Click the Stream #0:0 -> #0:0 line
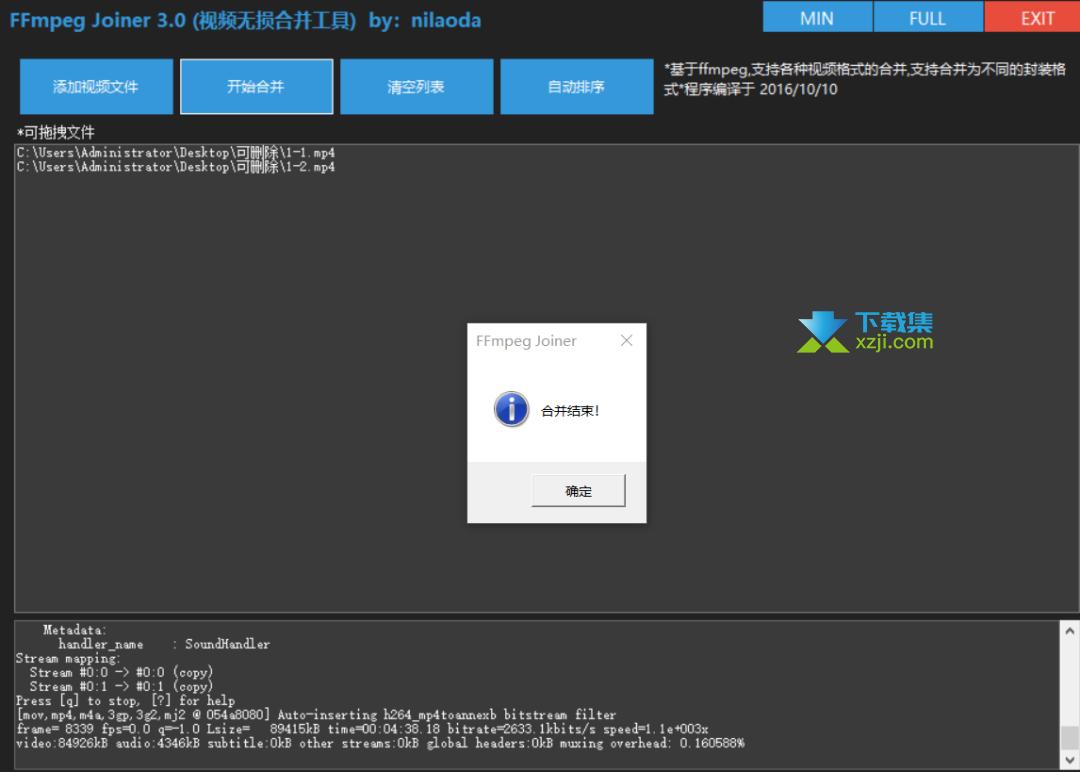The image size is (1080, 772). [x=121, y=672]
